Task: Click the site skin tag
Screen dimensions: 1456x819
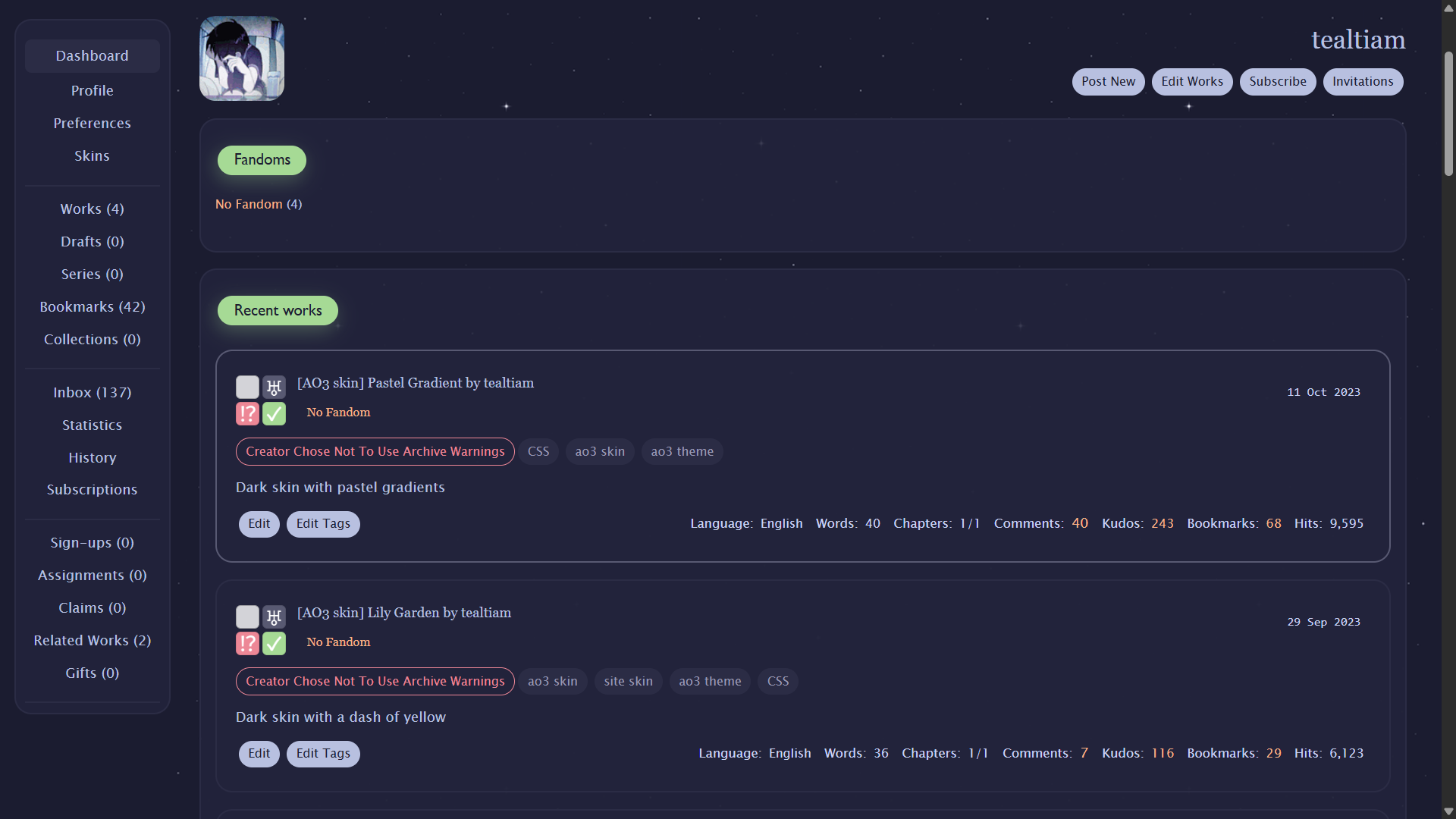Action: point(628,682)
